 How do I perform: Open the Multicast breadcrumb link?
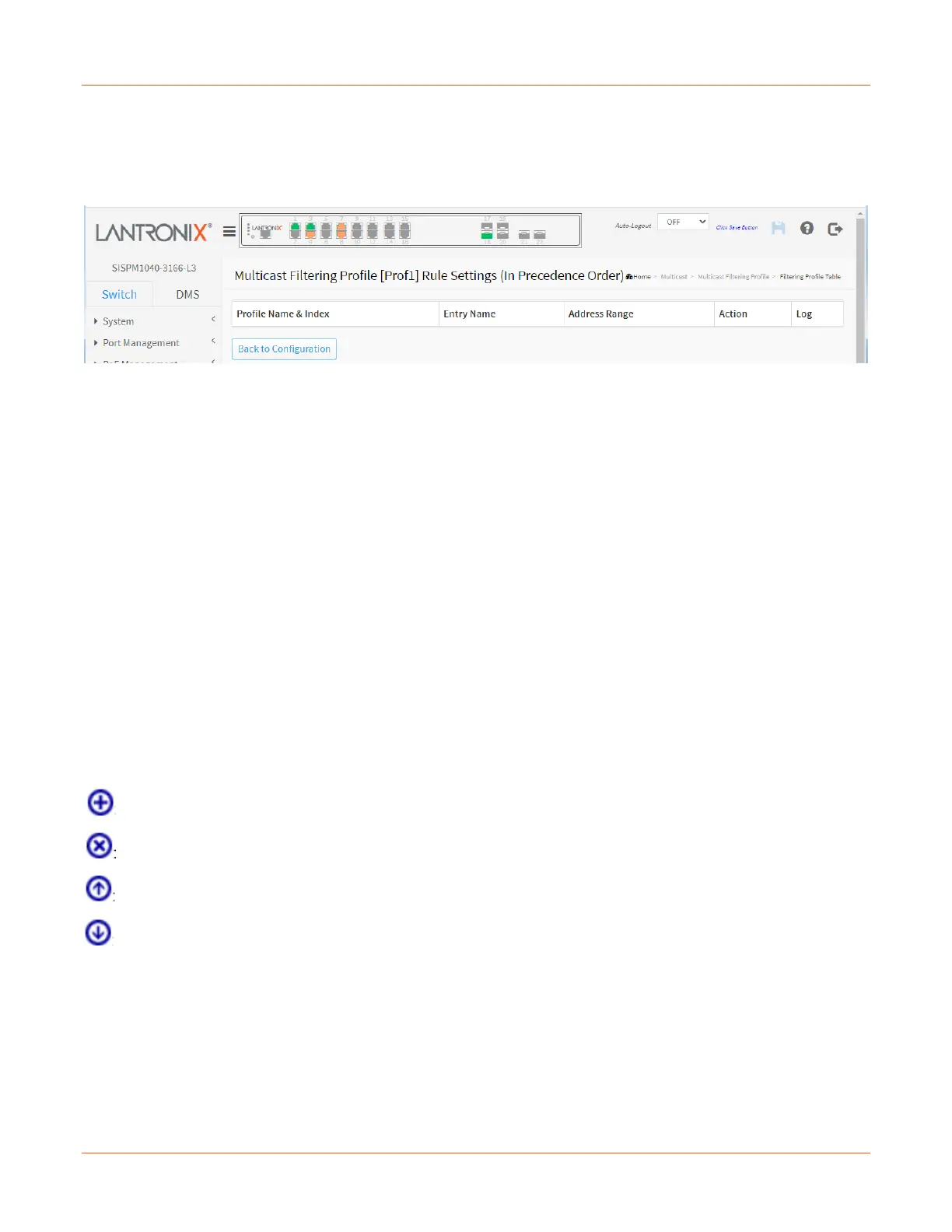pos(674,277)
